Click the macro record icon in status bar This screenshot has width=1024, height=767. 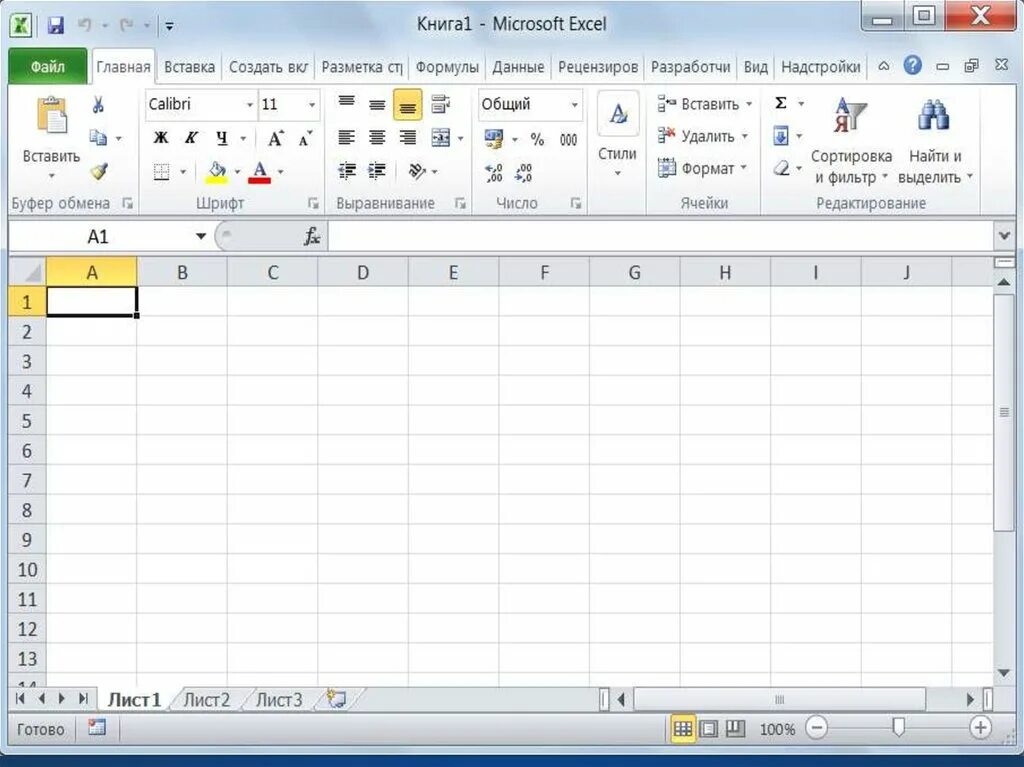click(x=97, y=727)
